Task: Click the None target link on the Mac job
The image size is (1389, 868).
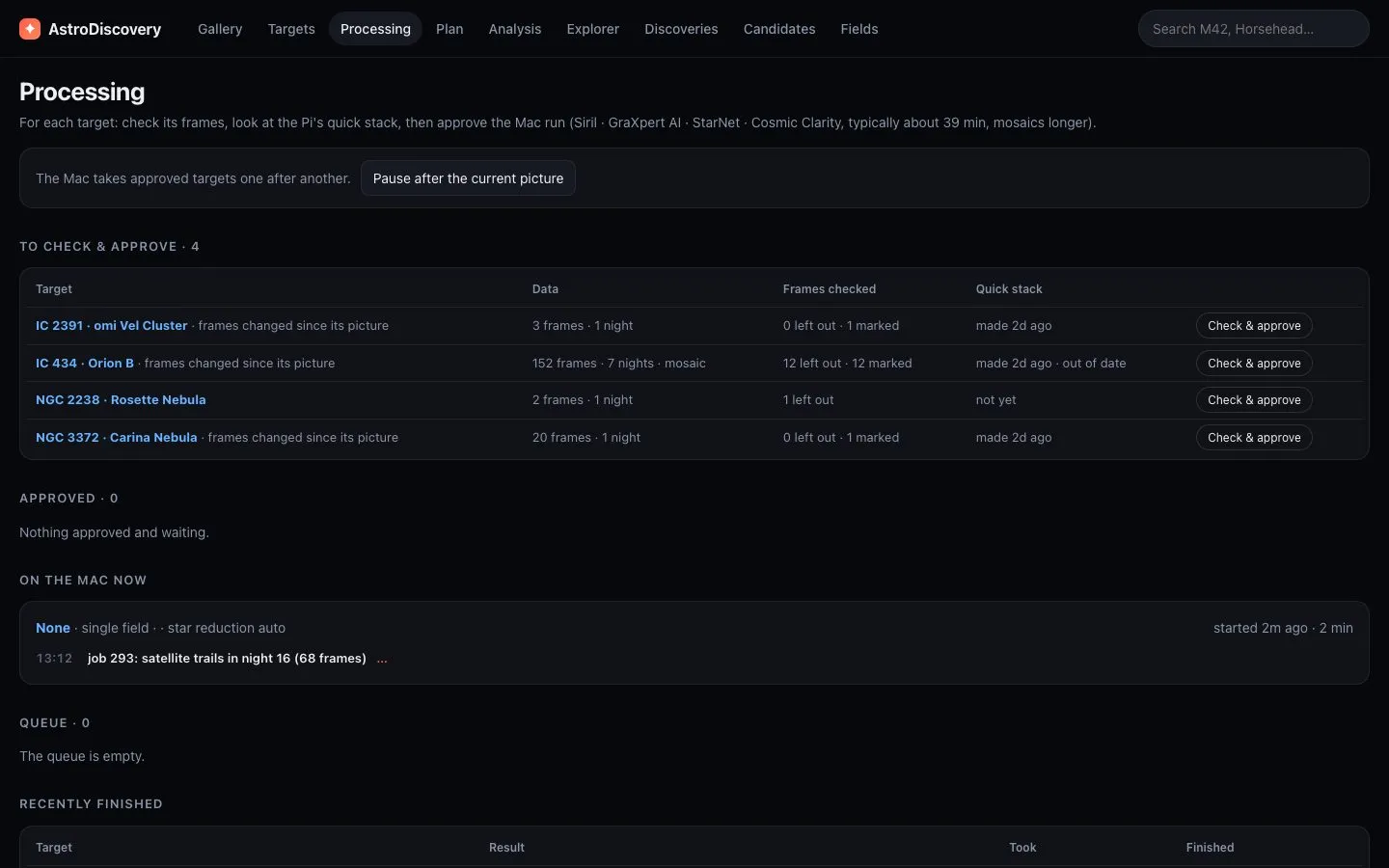Action: [53, 628]
